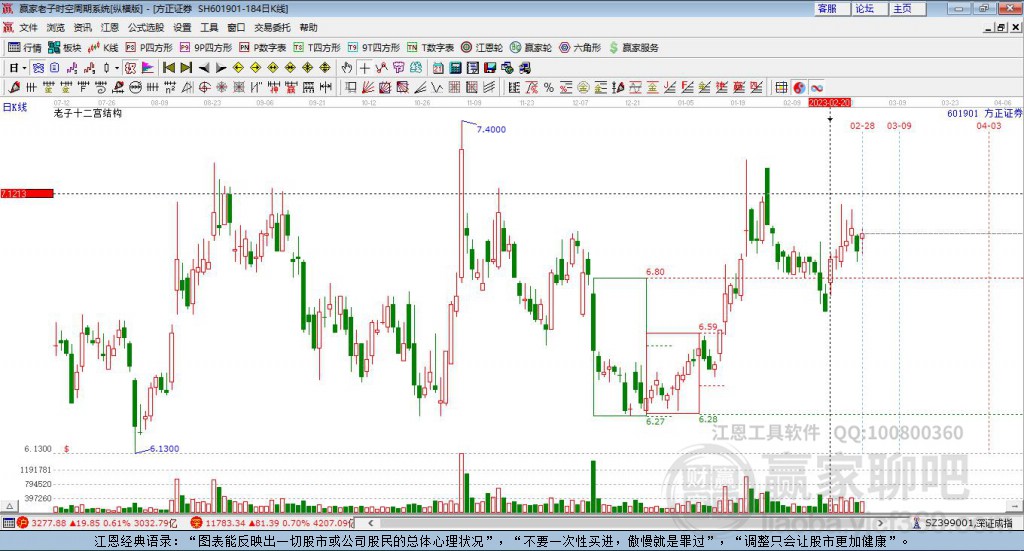Viewport: 1024px width, 551px height.
Task: Jump to the last bar icon
Action: [x=186, y=68]
